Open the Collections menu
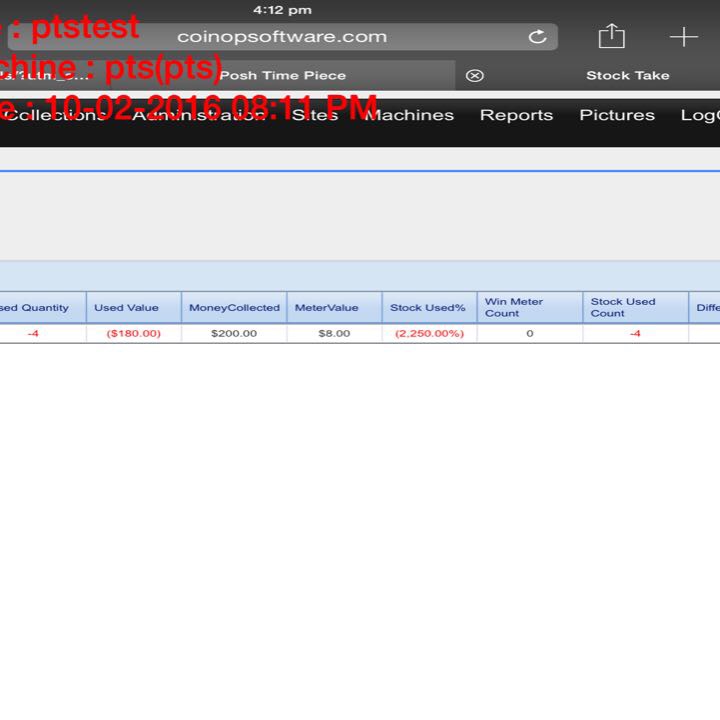The width and height of the screenshot is (720, 720). point(55,115)
